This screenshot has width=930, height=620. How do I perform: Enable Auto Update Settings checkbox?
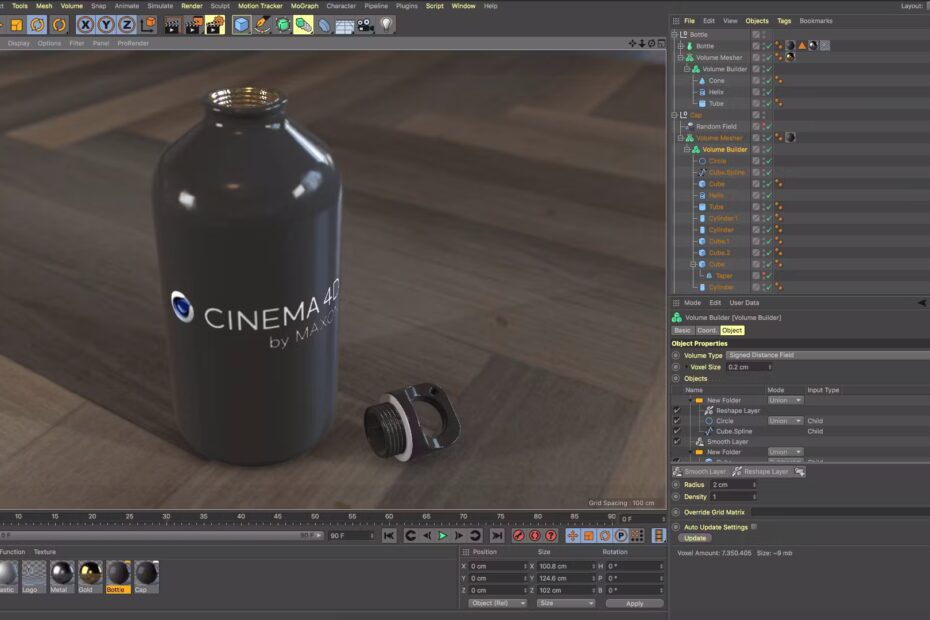click(x=754, y=527)
